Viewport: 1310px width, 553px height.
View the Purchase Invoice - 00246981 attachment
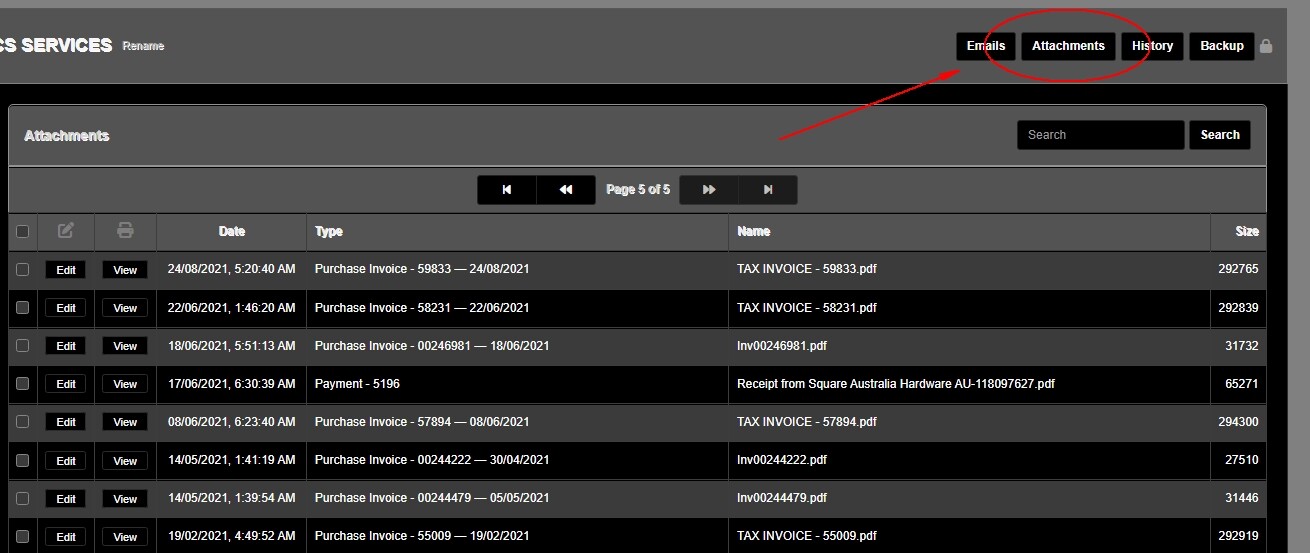click(x=125, y=346)
